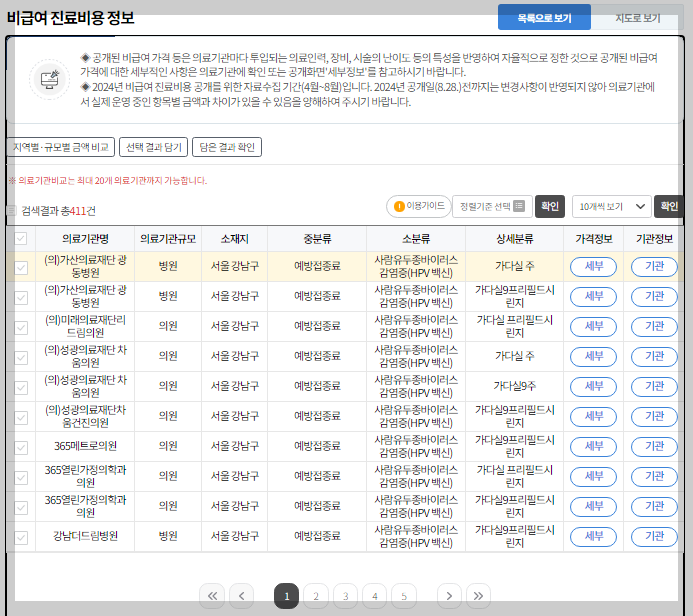Select pagination page 1
The image size is (693, 616).
click(x=286, y=596)
